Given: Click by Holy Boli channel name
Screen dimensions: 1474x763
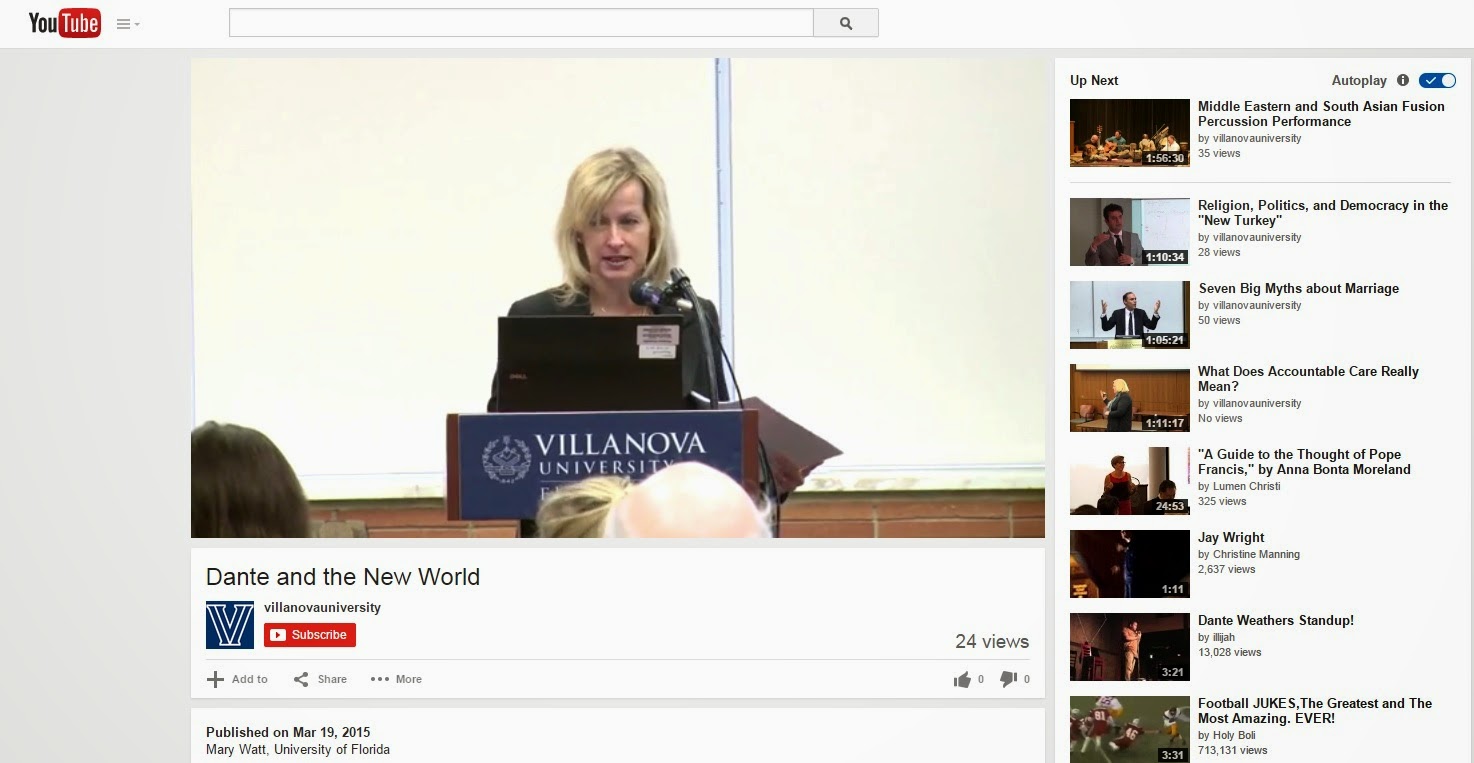Looking at the screenshot, I should (1227, 735).
